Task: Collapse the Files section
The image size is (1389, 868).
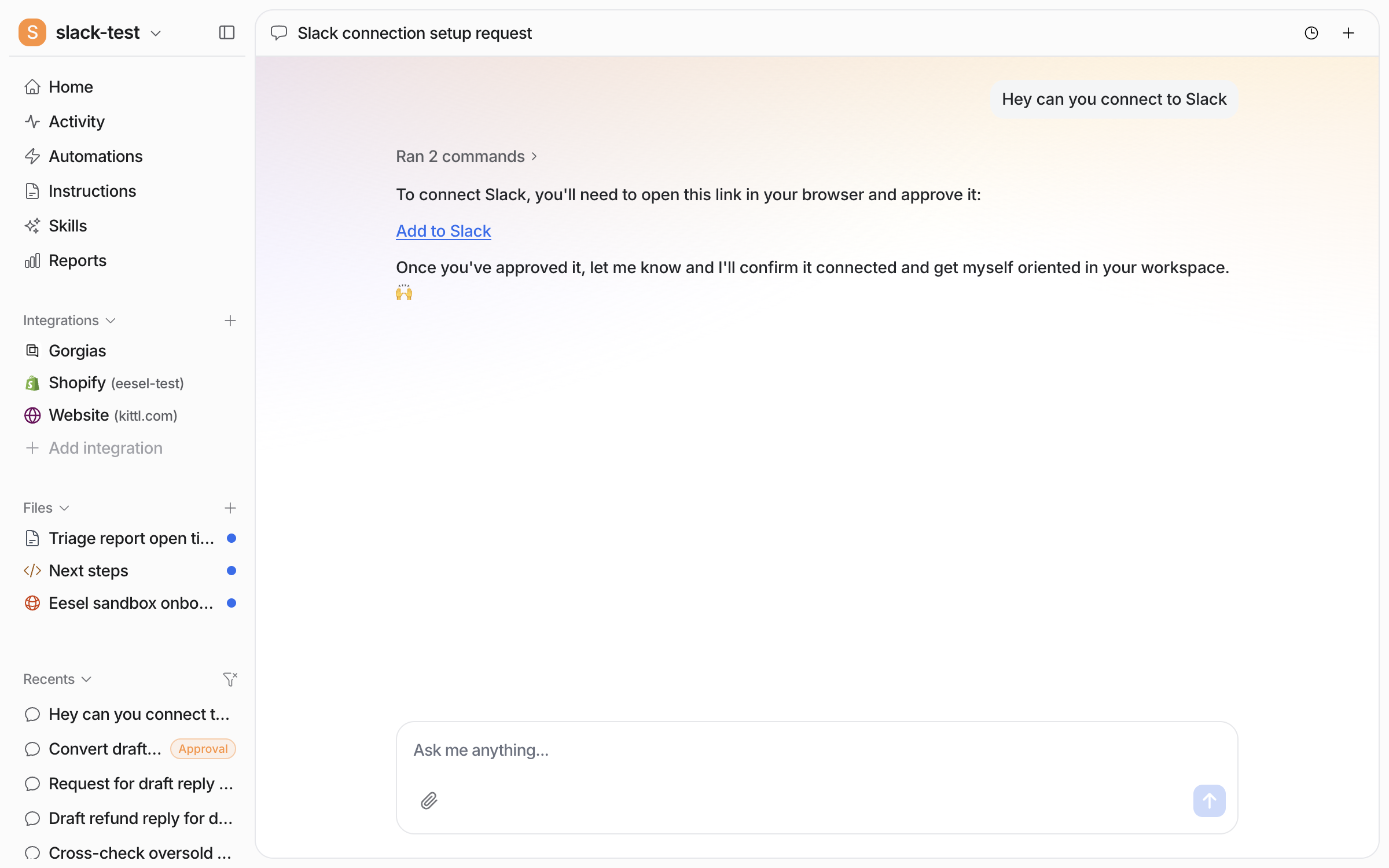Action: (46, 508)
